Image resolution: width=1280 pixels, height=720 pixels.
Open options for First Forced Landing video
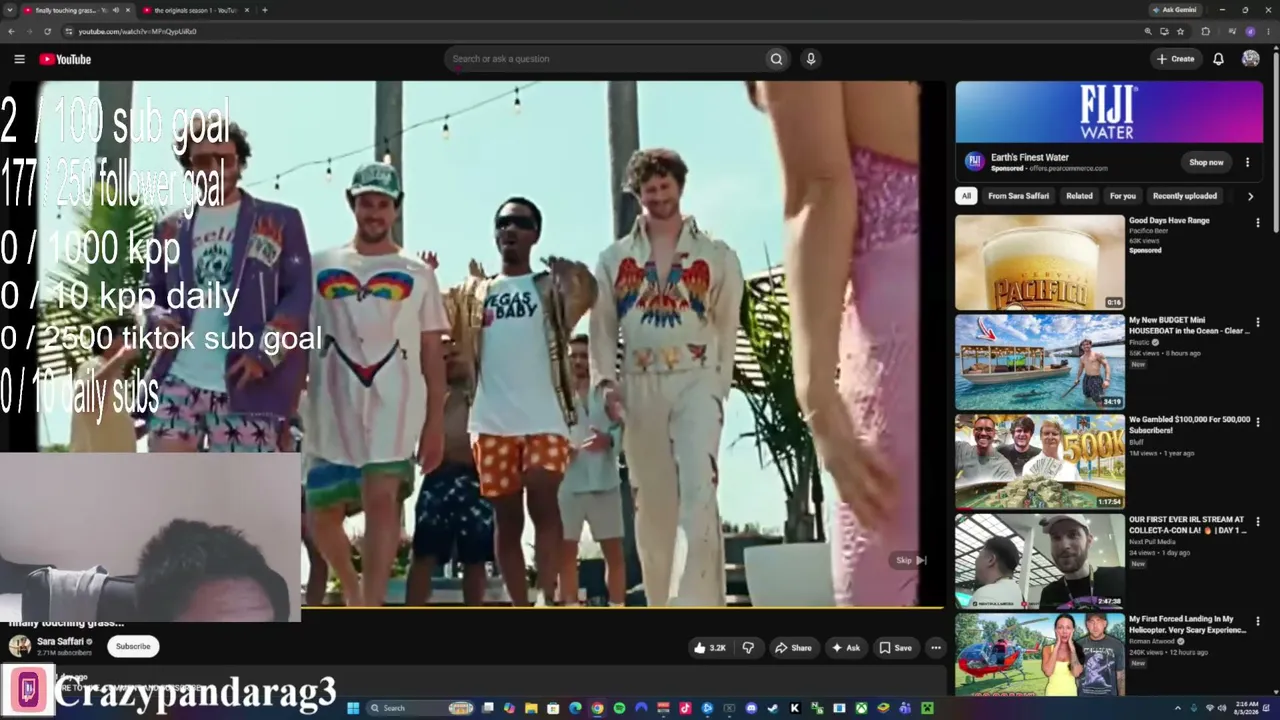coord(1258,622)
